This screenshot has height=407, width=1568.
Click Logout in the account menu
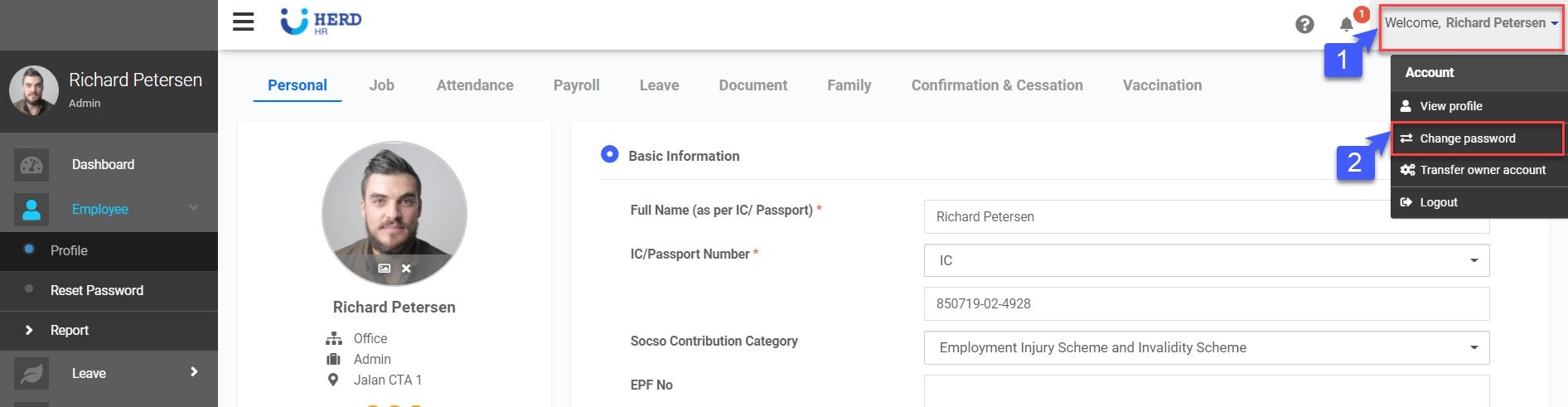click(1438, 202)
